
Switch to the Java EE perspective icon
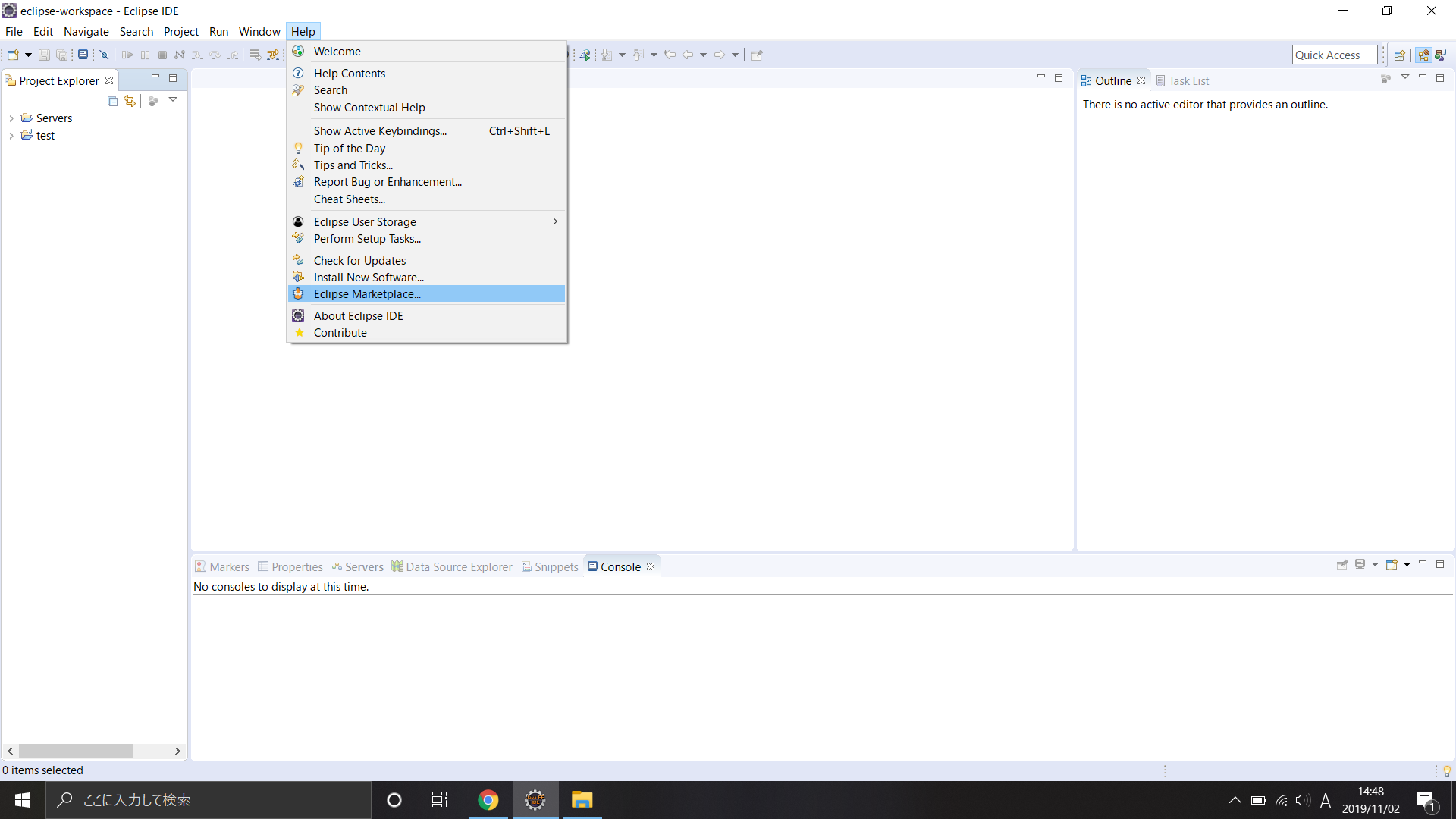(1423, 55)
